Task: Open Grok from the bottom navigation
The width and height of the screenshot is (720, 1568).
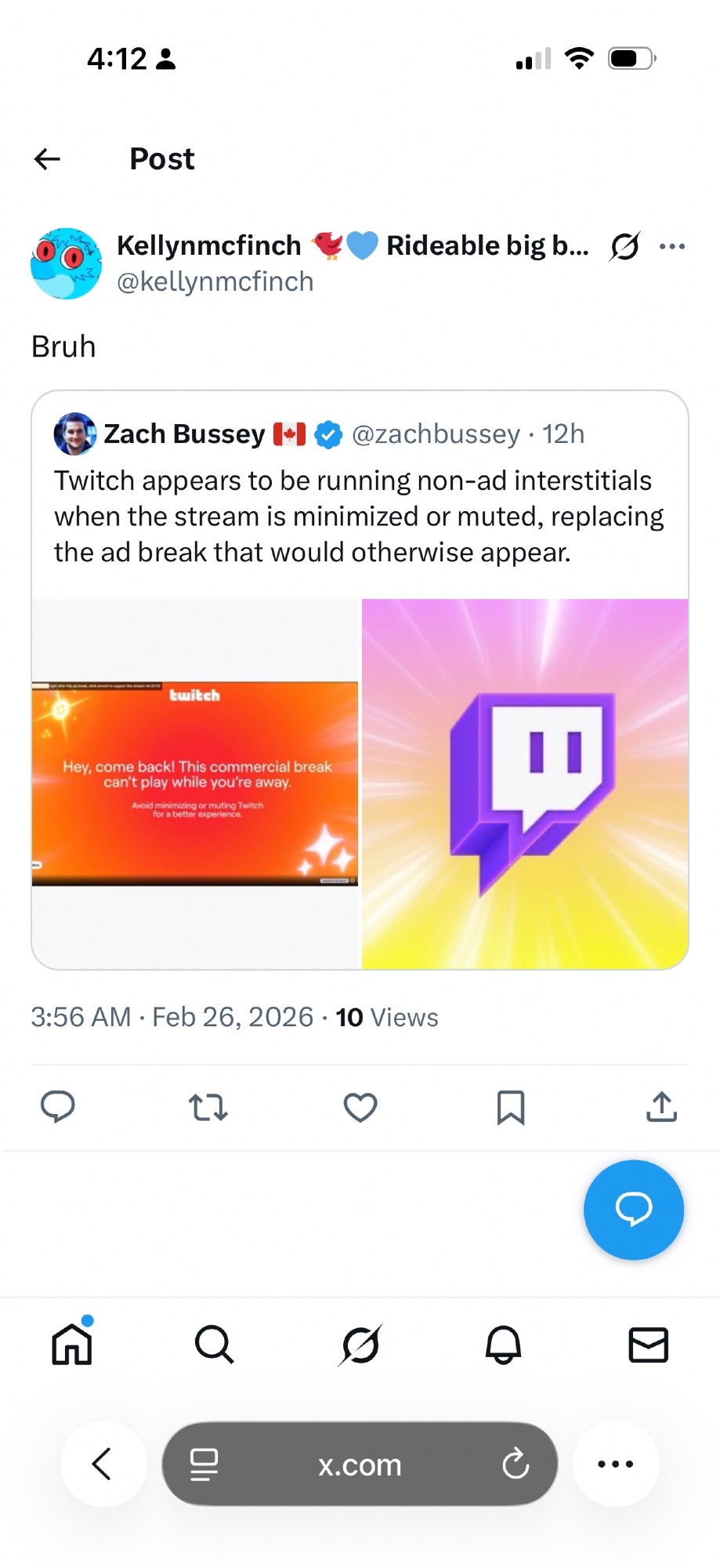Action: click(x=360, y=1345)
